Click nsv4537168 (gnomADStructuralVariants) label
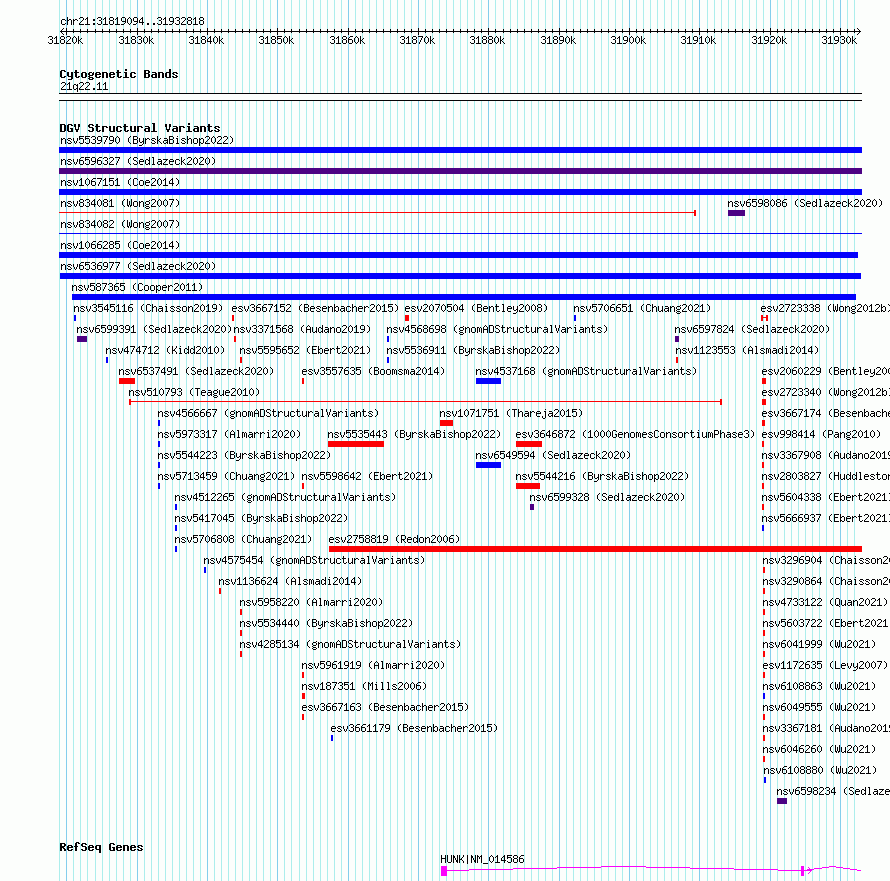The image size is (890, 881). click(x=586, y=371)
